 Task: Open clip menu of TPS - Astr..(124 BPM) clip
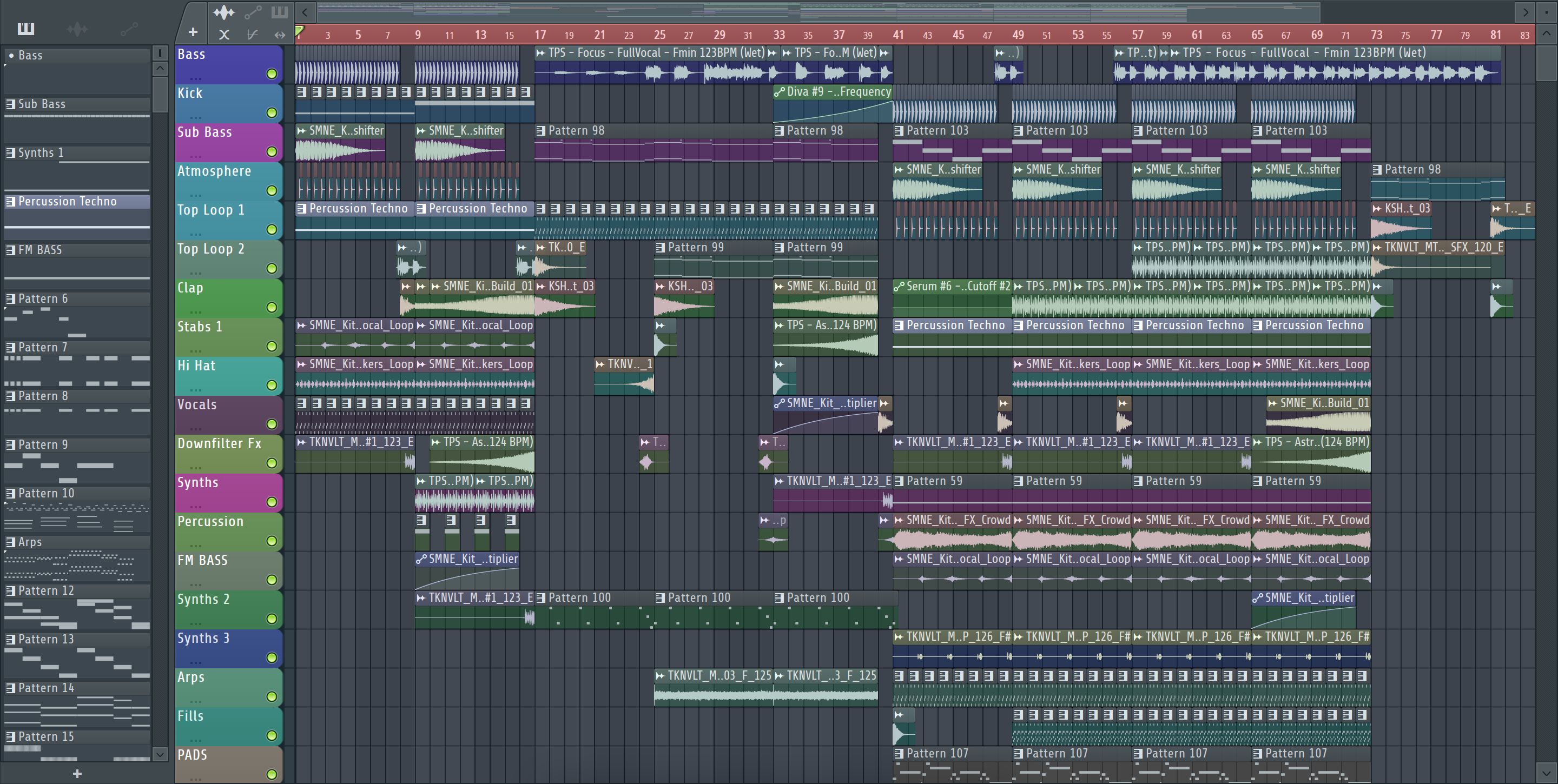(x=1258, y=442)
